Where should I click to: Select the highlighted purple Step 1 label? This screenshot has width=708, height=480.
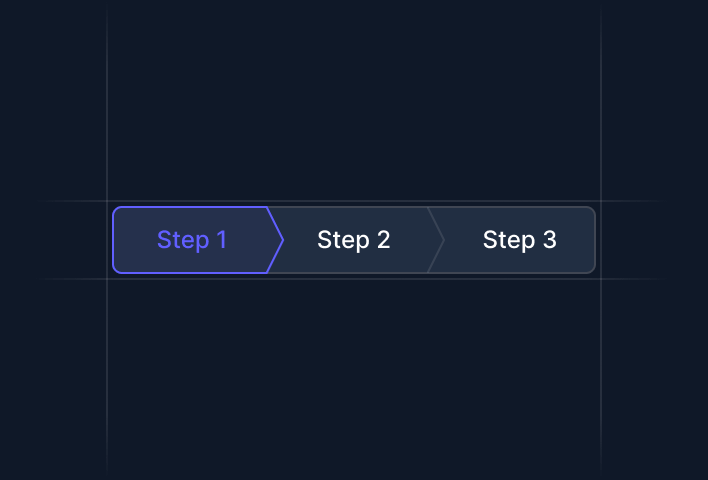click(192, 240)
